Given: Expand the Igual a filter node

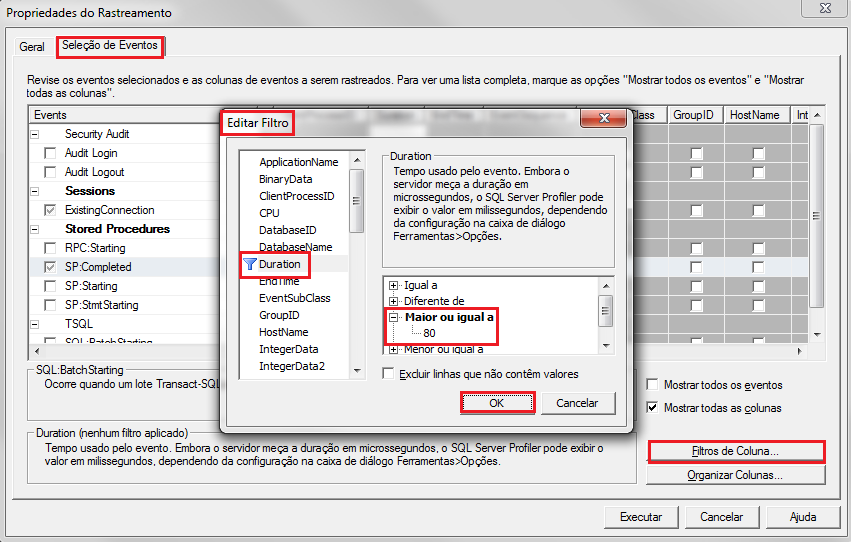Looking at the screenshot, I should pos(393,285).
